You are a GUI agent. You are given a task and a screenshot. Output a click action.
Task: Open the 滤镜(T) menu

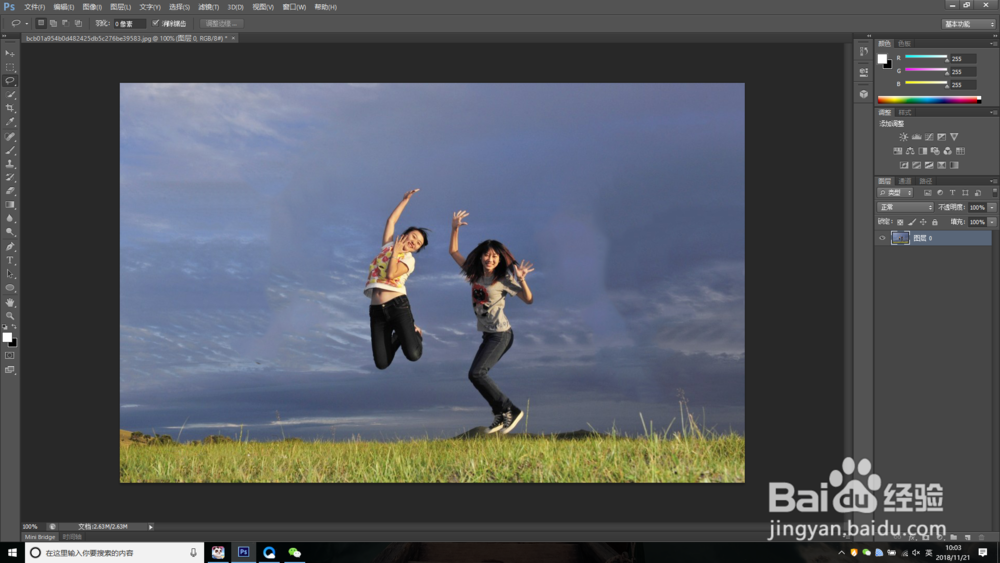tap(208, 7)
